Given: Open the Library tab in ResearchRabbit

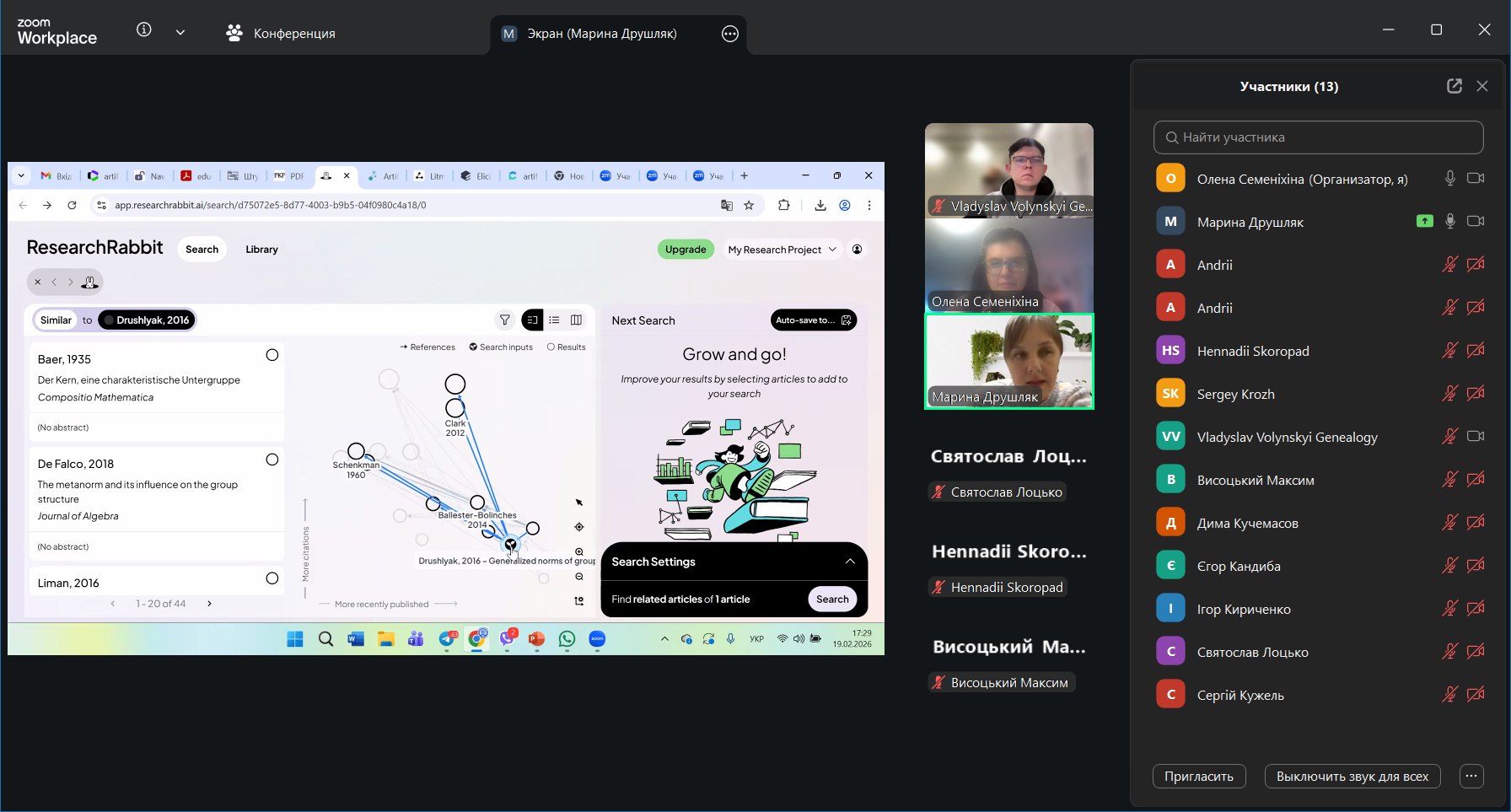Looking at the screenshot, I should tap(261, 250).
